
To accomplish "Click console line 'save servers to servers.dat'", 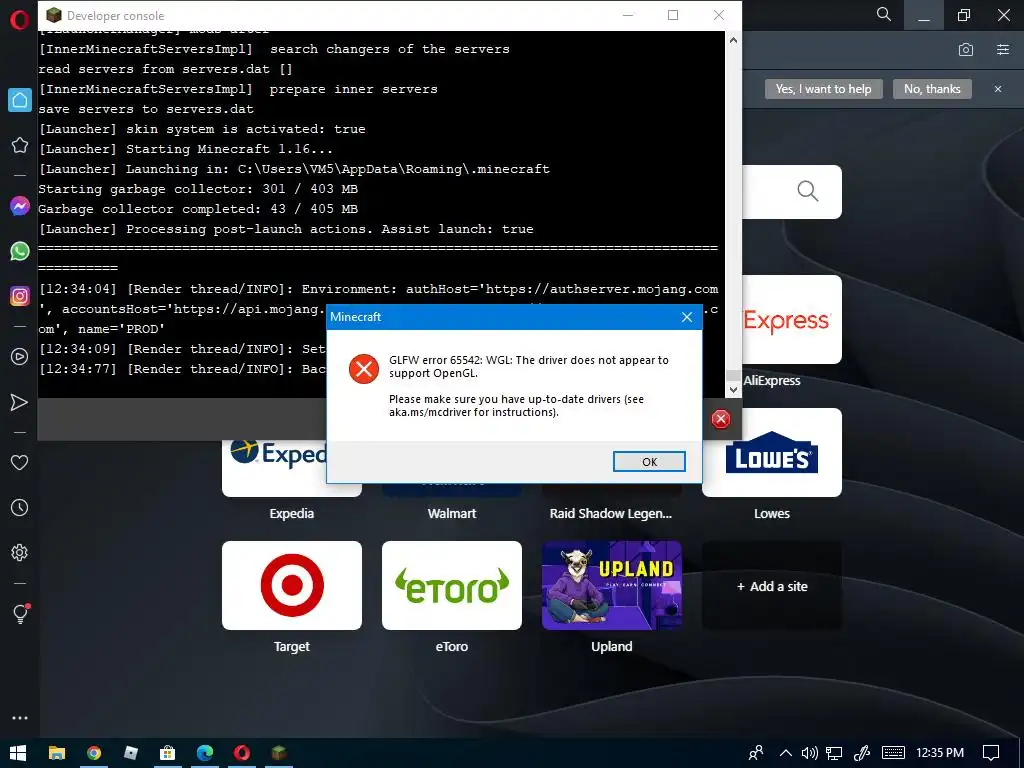I will [146, 109].
